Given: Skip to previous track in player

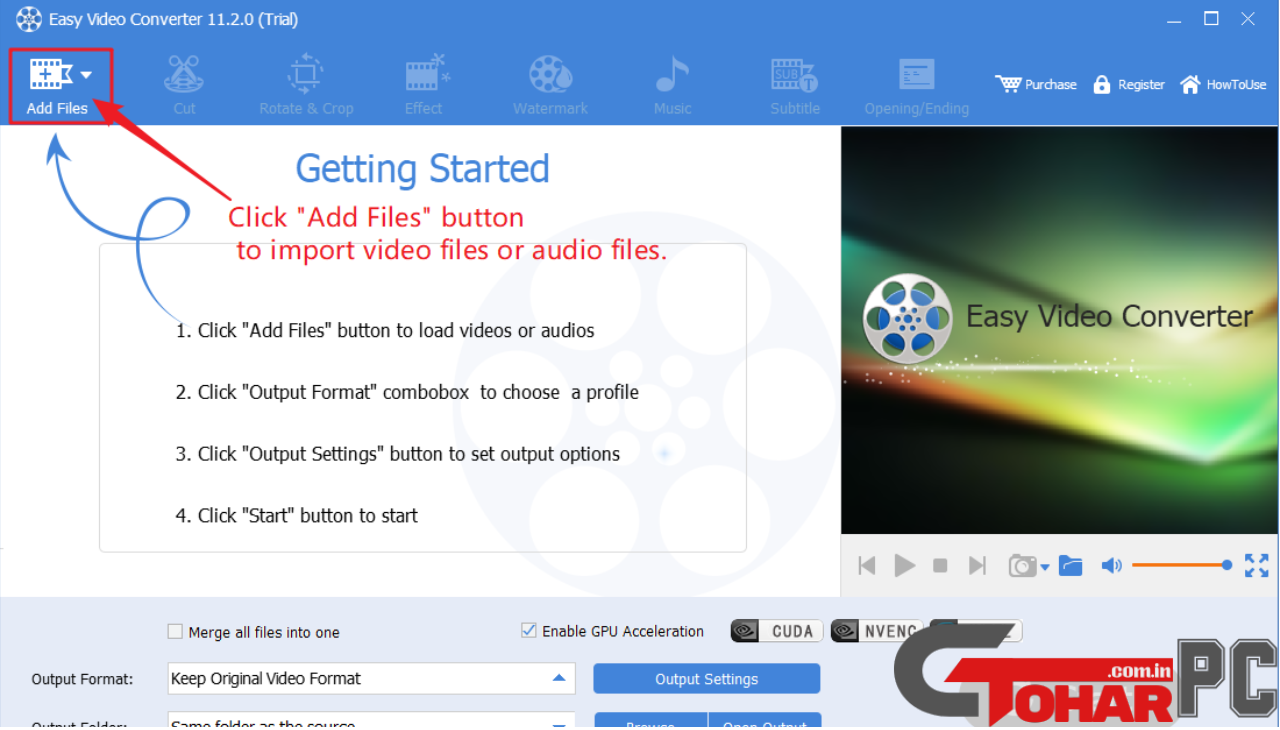Looking at the screenshot, I should 867,566.
